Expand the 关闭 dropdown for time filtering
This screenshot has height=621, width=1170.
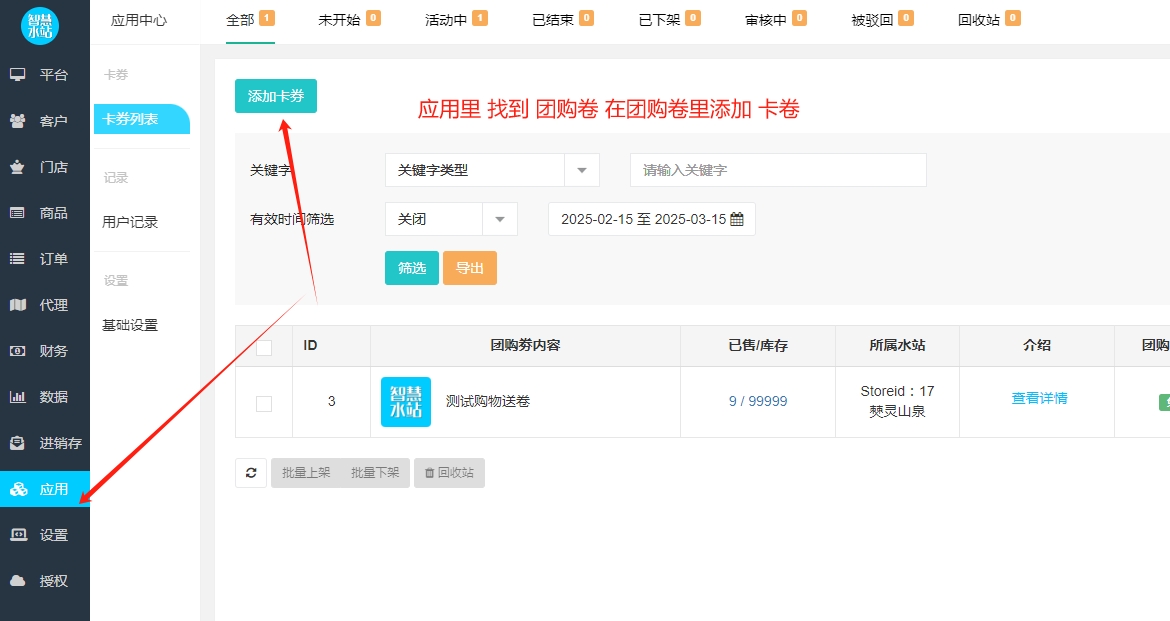click(x=450, y=219)
